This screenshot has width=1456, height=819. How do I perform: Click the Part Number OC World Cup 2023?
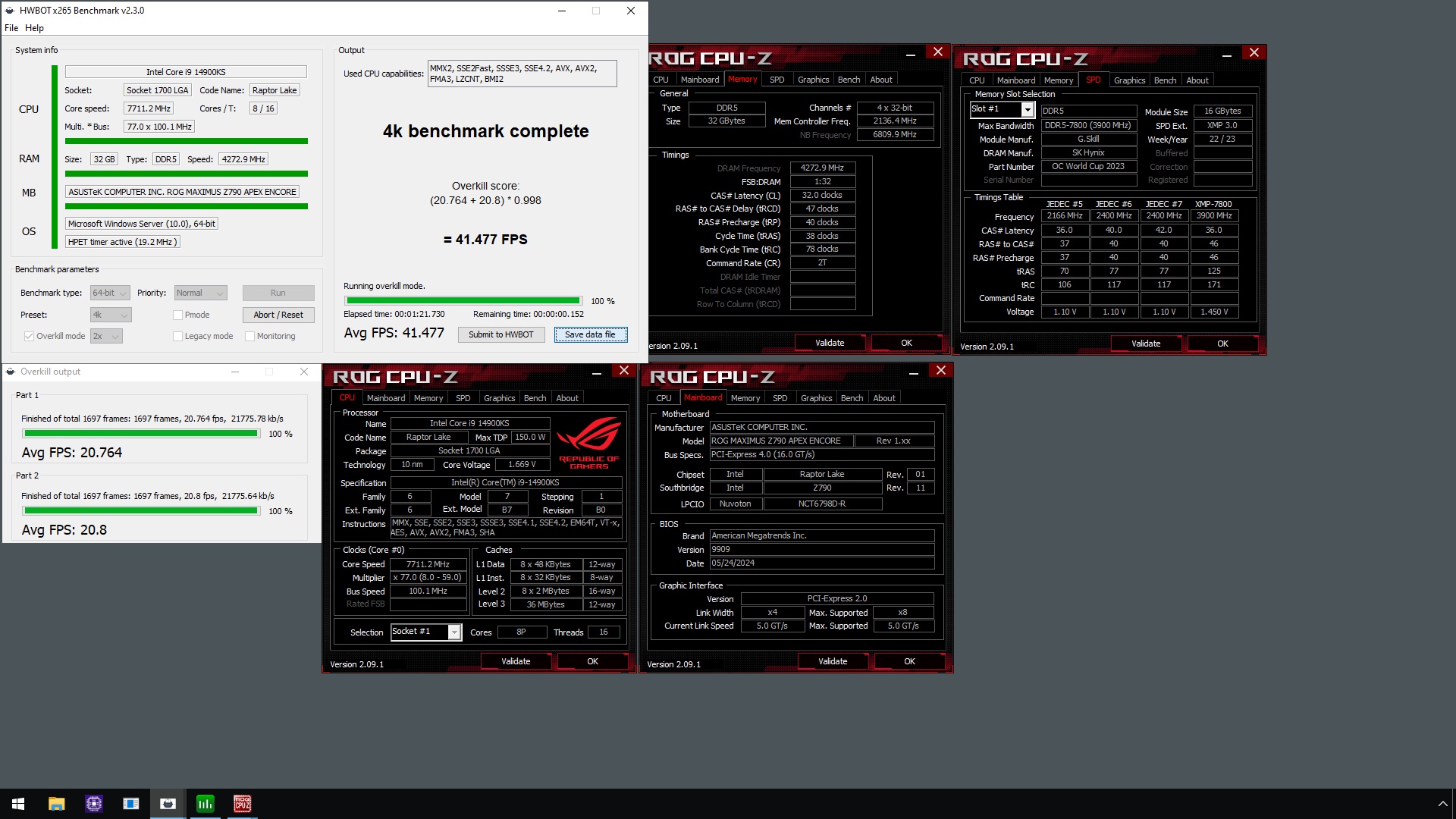(1088, 166)
